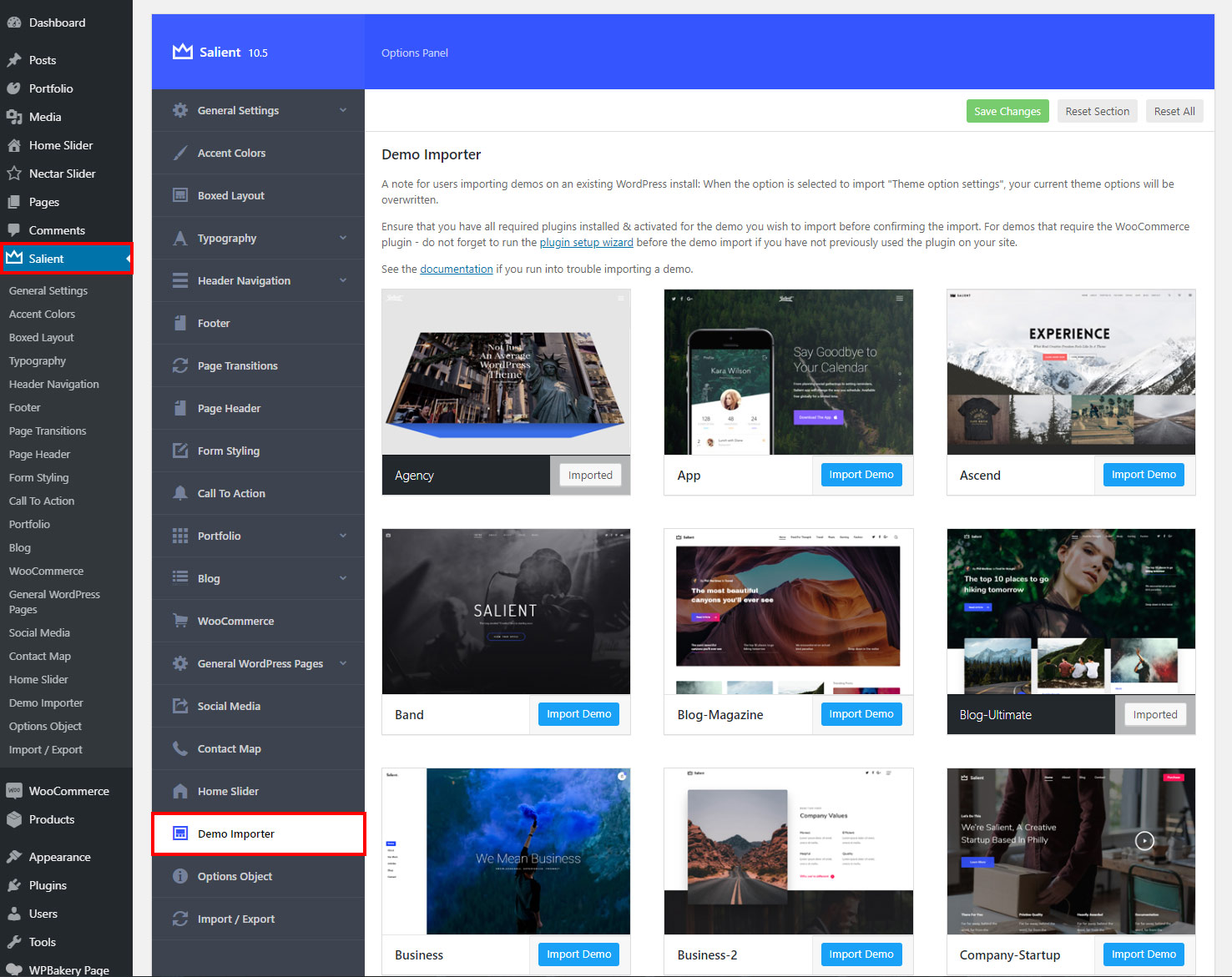The height and width of the screenshot is (977, 1232).
Task: Expand the Blog section chevron
Action: coord(343,578)
